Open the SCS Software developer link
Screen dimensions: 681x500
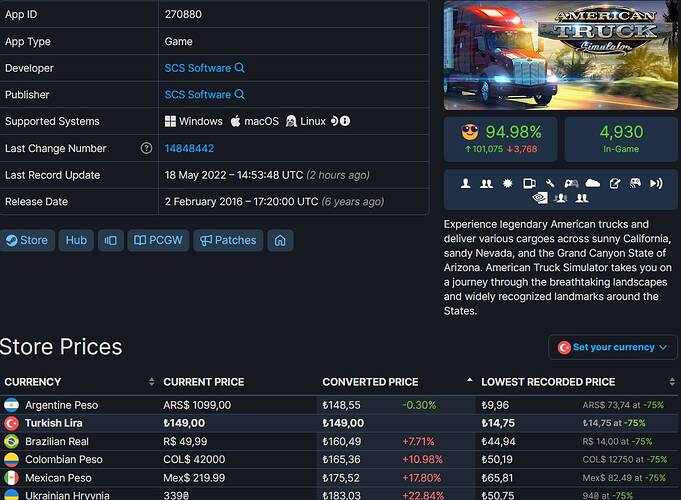pos(198,68)
